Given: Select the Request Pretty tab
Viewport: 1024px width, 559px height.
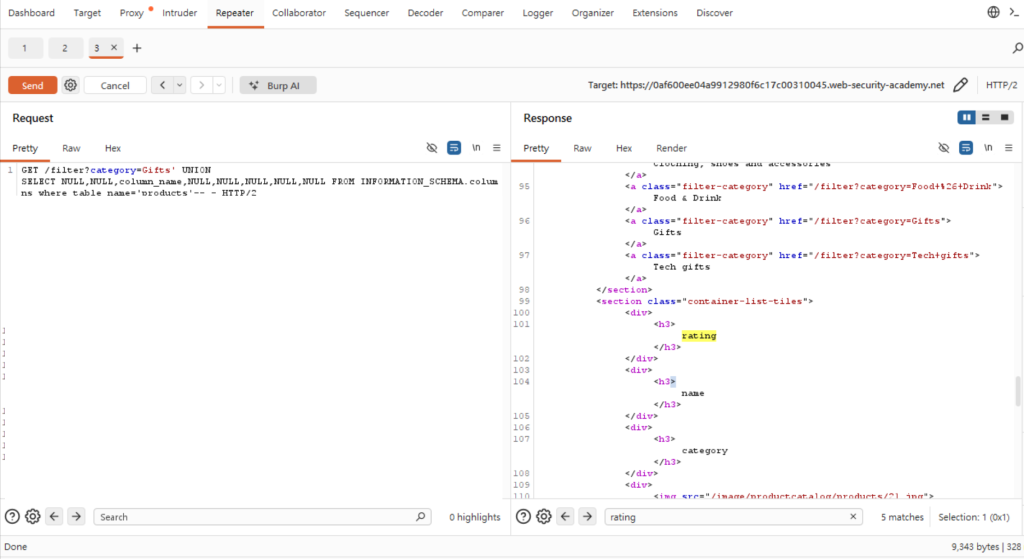Looking at the screenshot, I should [x=25, y=148].
